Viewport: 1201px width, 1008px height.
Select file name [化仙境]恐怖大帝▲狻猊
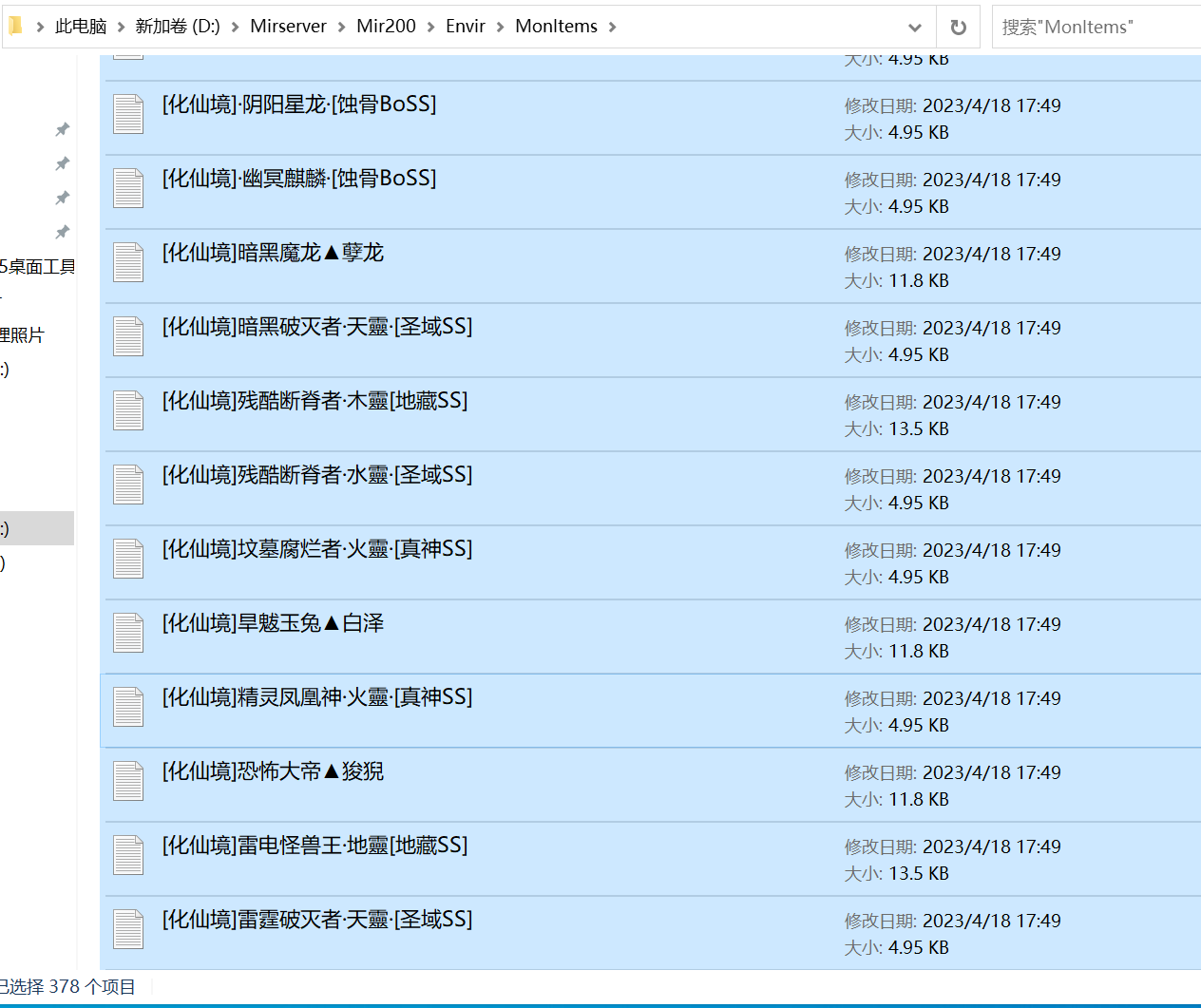273,771
